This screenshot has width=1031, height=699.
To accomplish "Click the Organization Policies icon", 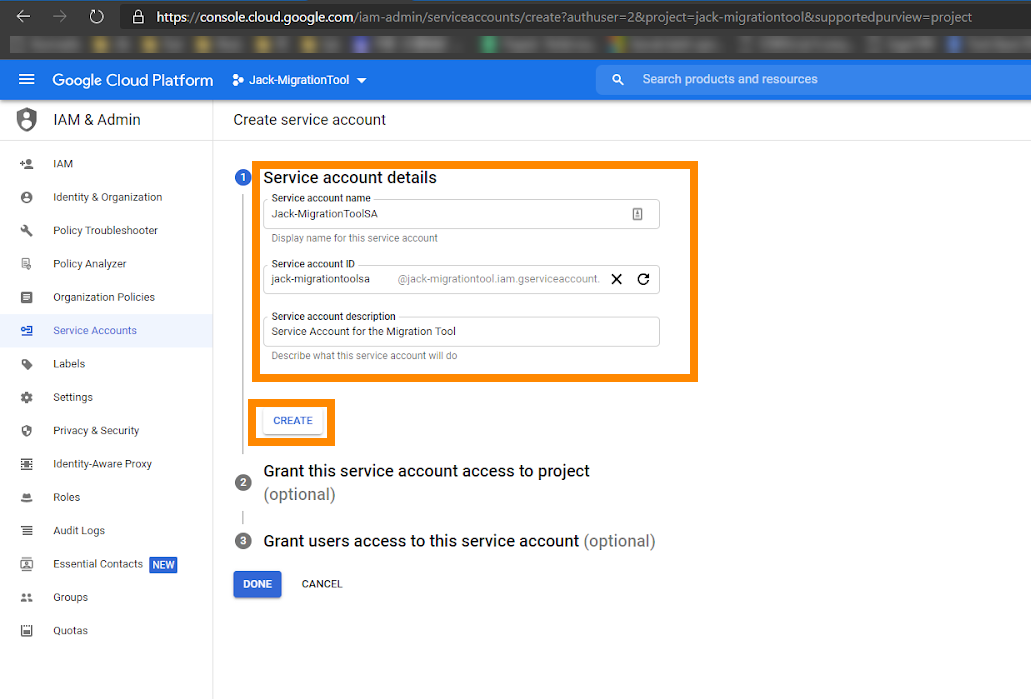I will click(26, 297).
